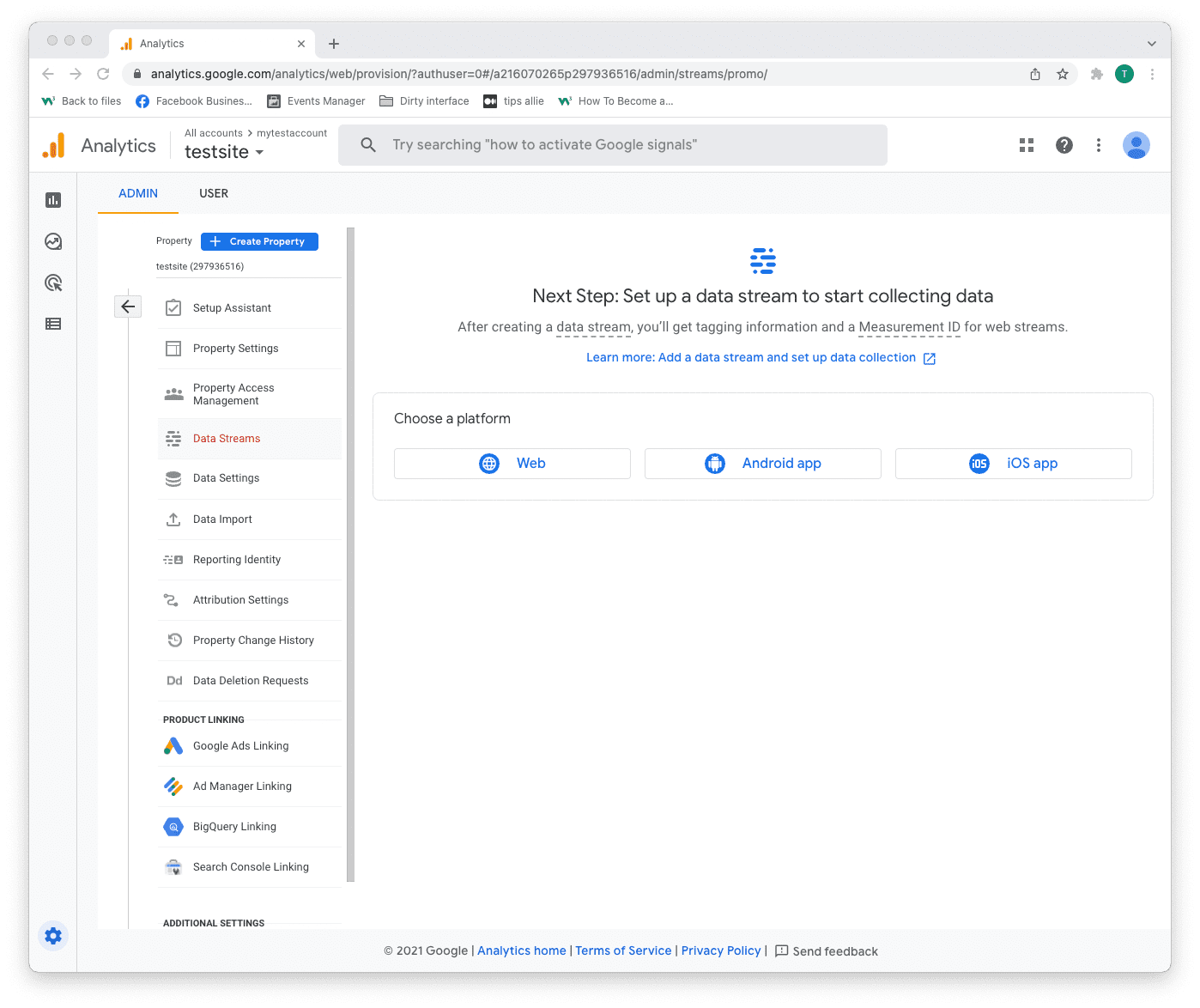This screenshot has width=1200, height=1008.
Task: Pick the iOS app platform option
Action: 1013,463
